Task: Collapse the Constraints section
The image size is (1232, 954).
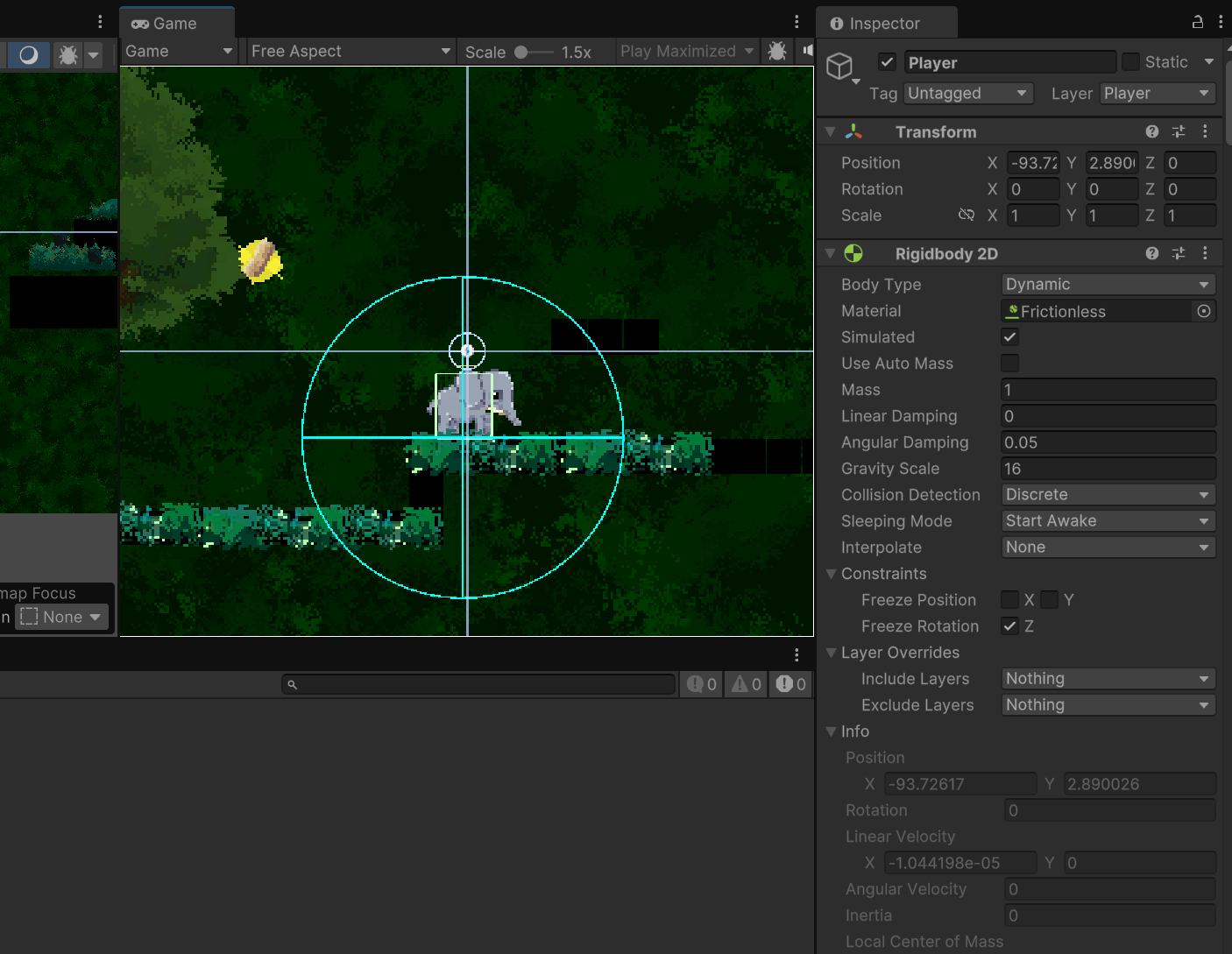Action: 831,574
